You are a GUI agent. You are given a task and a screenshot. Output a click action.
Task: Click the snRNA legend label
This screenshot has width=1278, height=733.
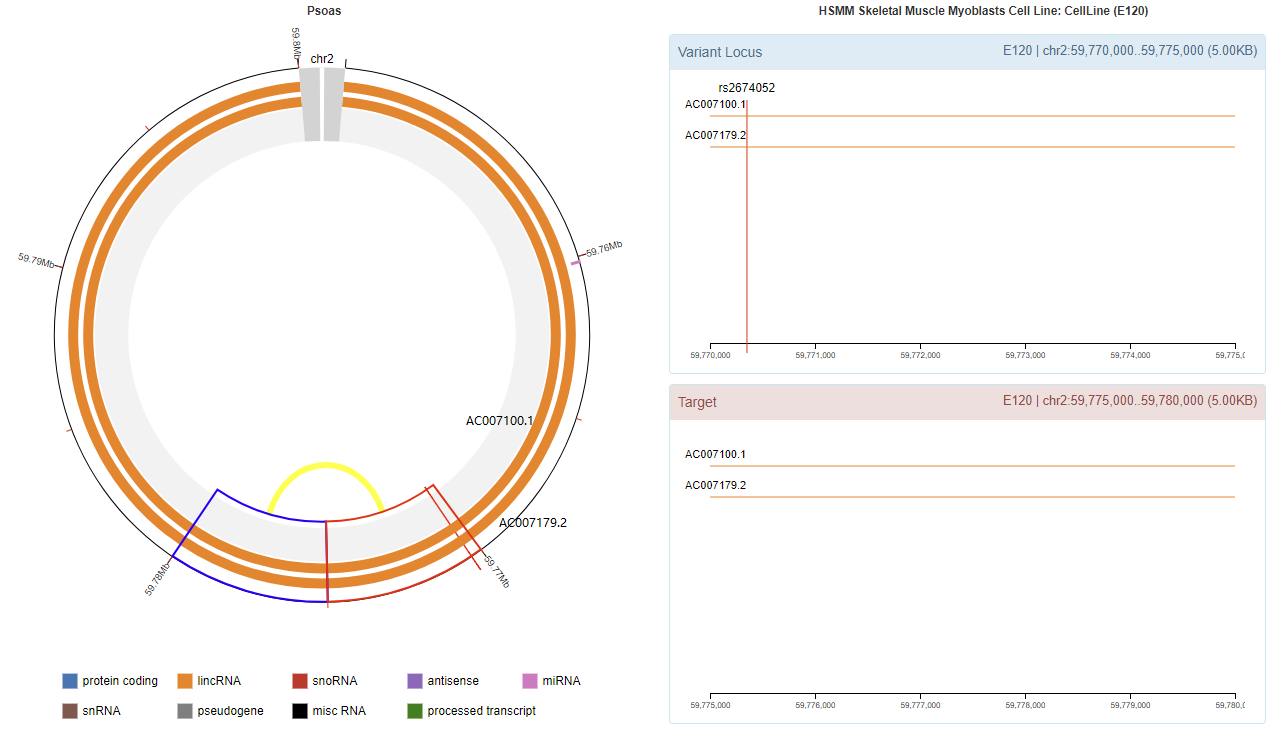101,711
